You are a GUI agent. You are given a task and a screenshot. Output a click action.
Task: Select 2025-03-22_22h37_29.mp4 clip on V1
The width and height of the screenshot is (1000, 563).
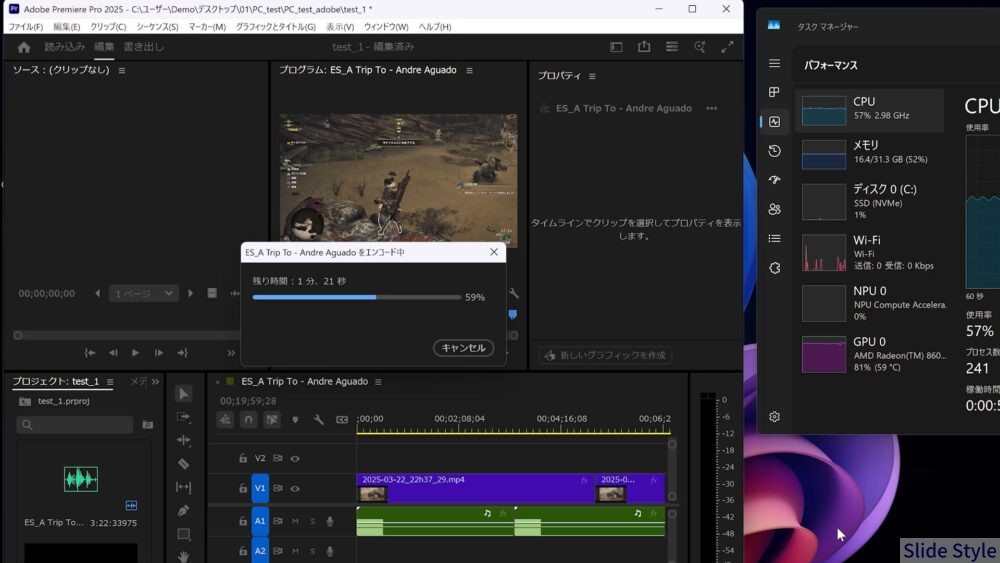point(474,488)
